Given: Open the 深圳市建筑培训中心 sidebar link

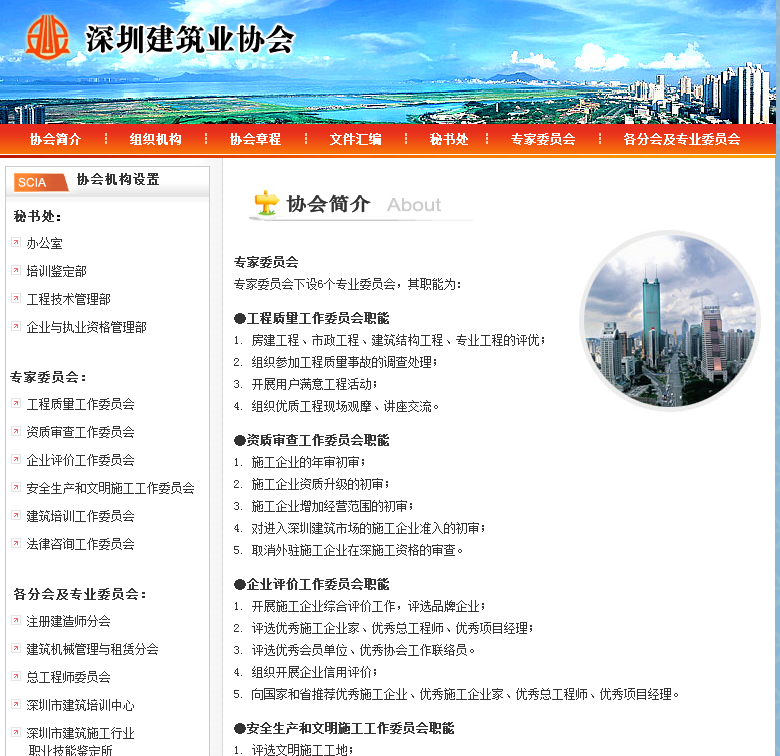Looking at the screenshot, I should pyautogui.click(x=80, y=705).
